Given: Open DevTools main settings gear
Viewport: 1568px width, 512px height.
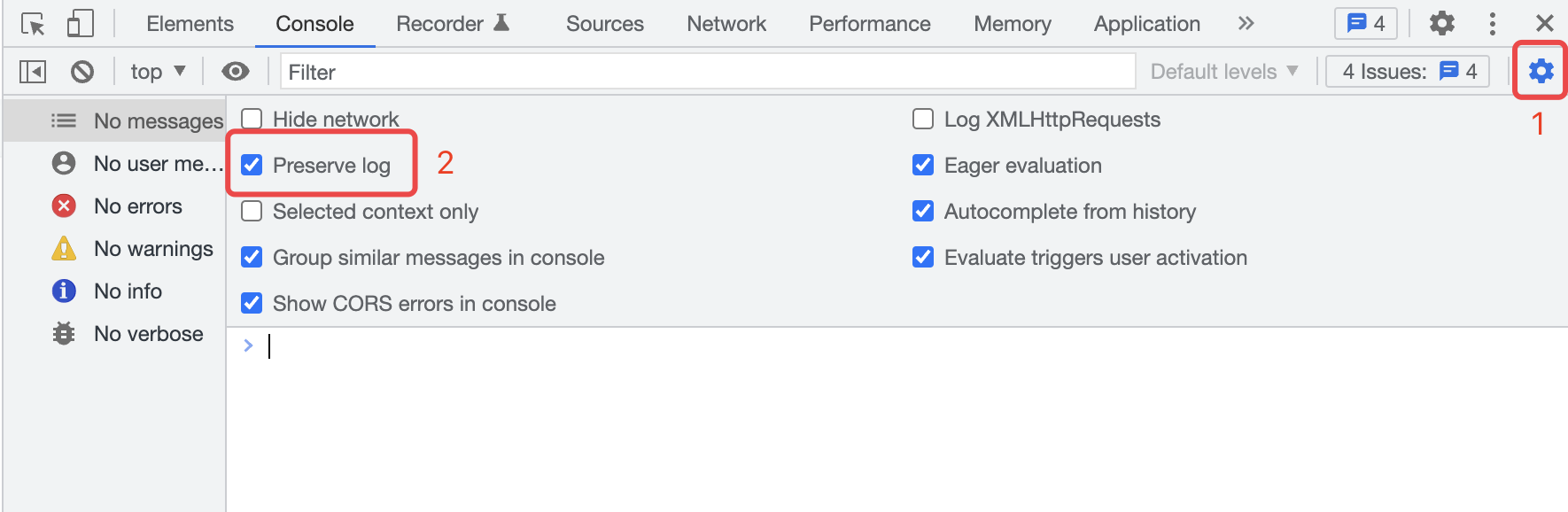Looking at the screenshot, I should pos(1442,24).
